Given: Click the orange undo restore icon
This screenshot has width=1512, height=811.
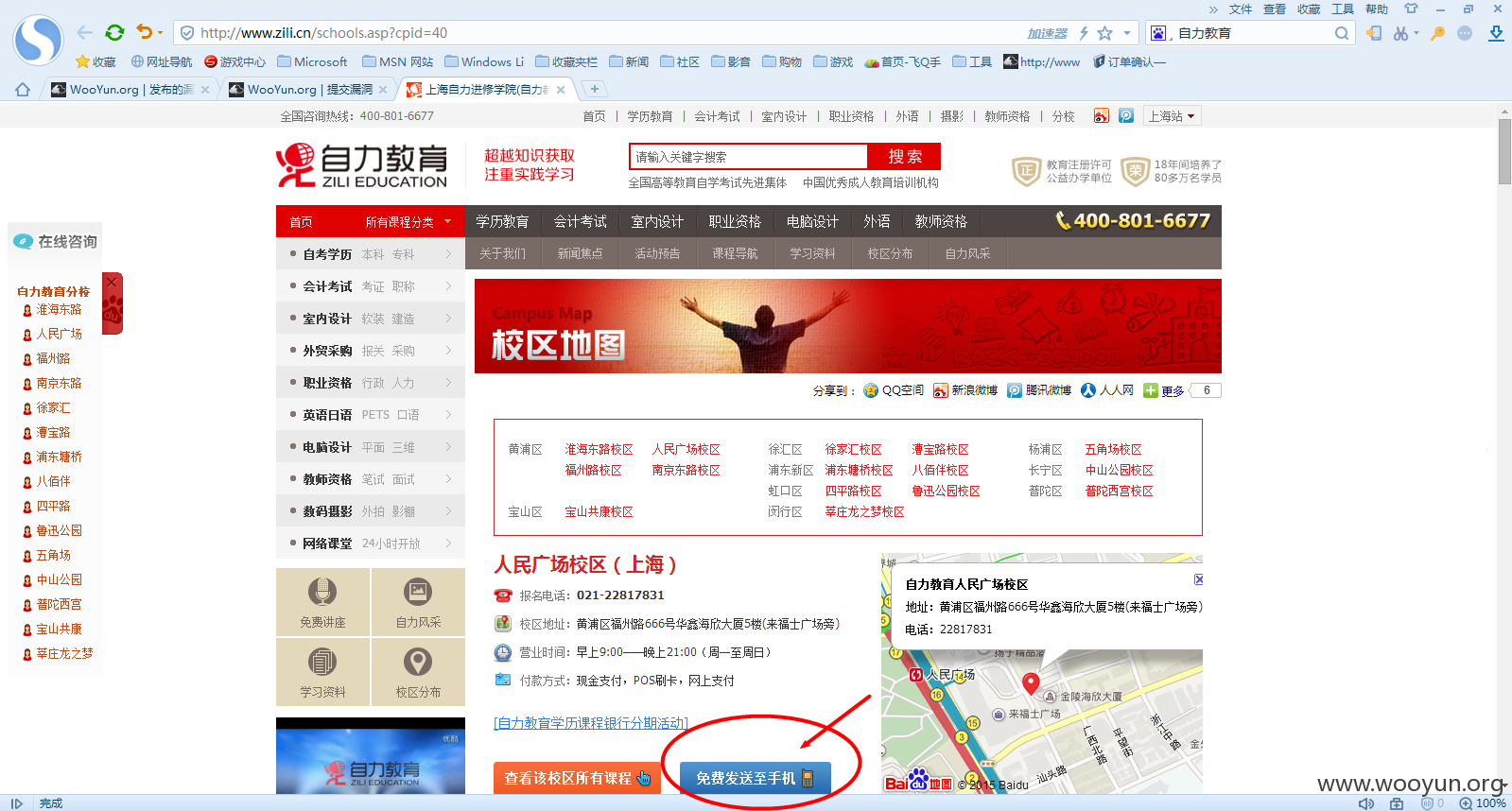Looking at the screenshot, I should coord(144,32).
